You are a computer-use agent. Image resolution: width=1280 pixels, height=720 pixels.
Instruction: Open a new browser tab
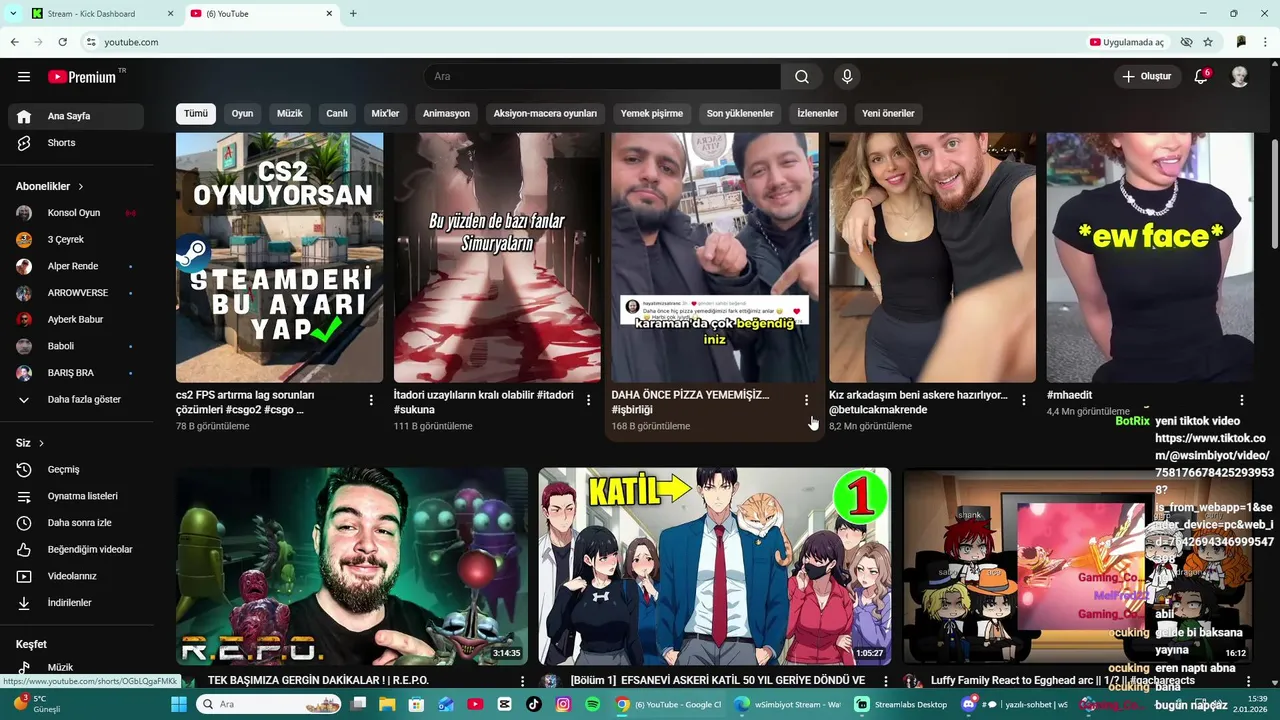coord(353,14)
